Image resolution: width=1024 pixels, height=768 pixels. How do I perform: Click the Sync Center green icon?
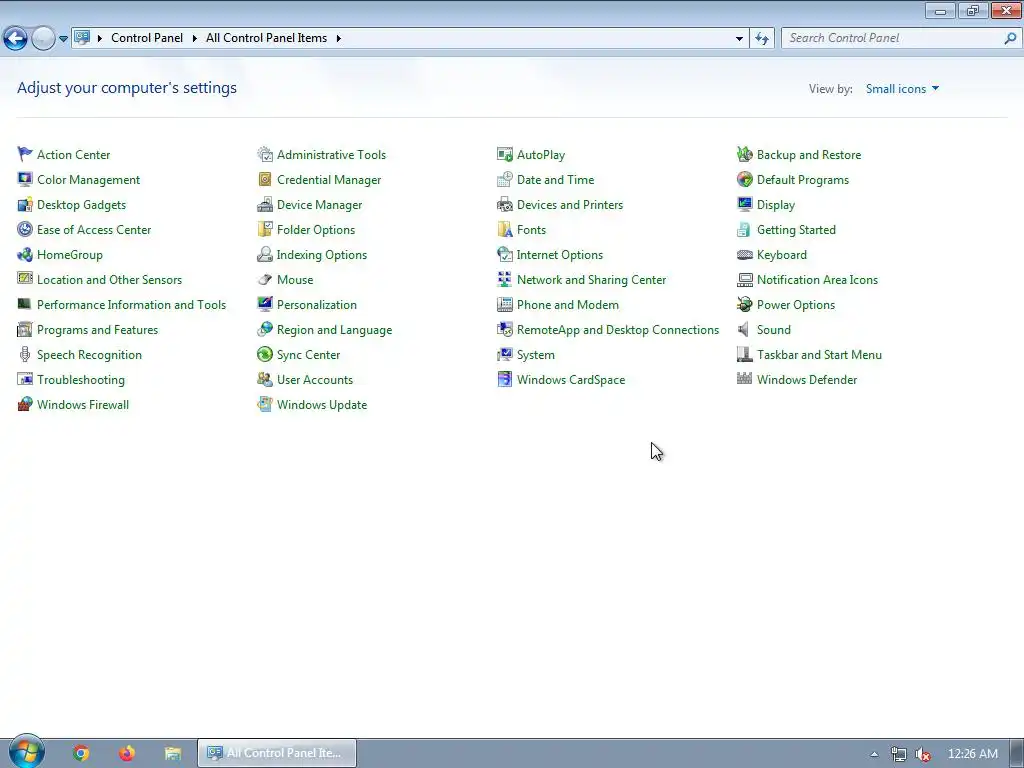(x=264, y=355)
